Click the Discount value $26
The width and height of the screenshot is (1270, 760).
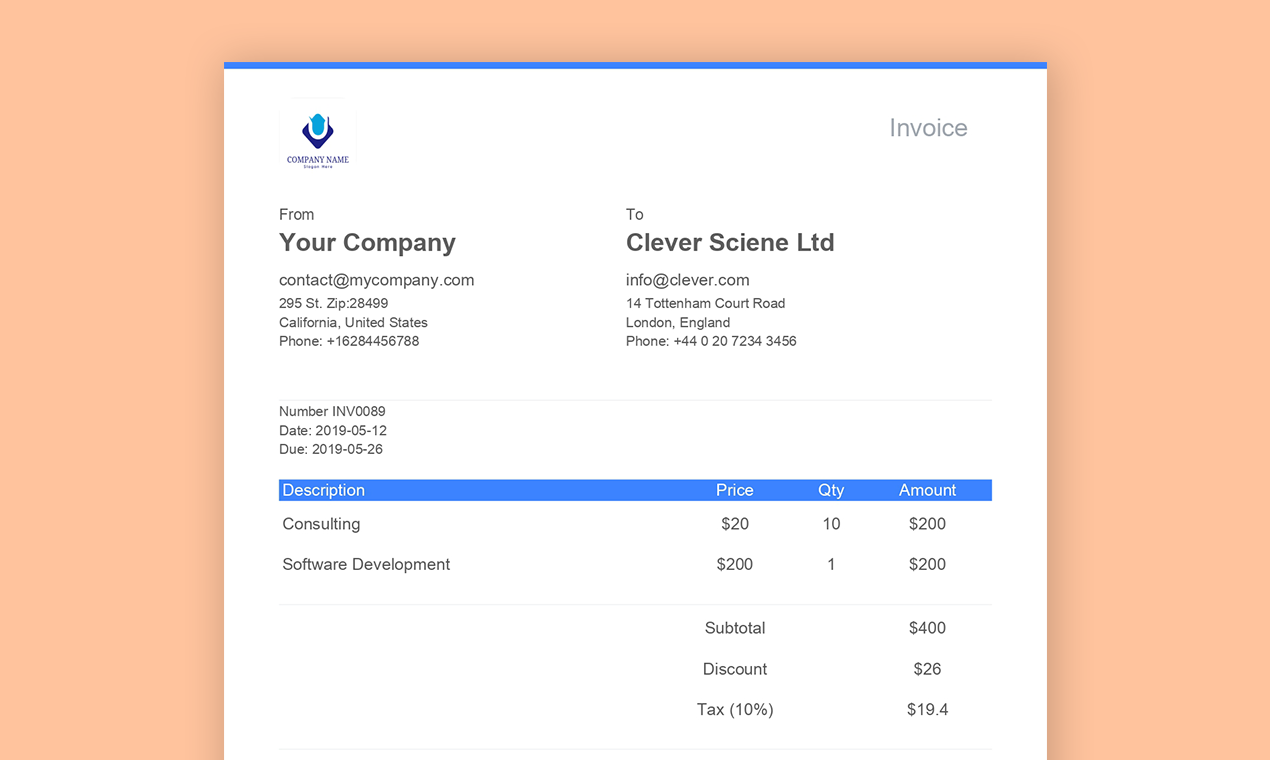pyautogui.click(x=927, y=669)
